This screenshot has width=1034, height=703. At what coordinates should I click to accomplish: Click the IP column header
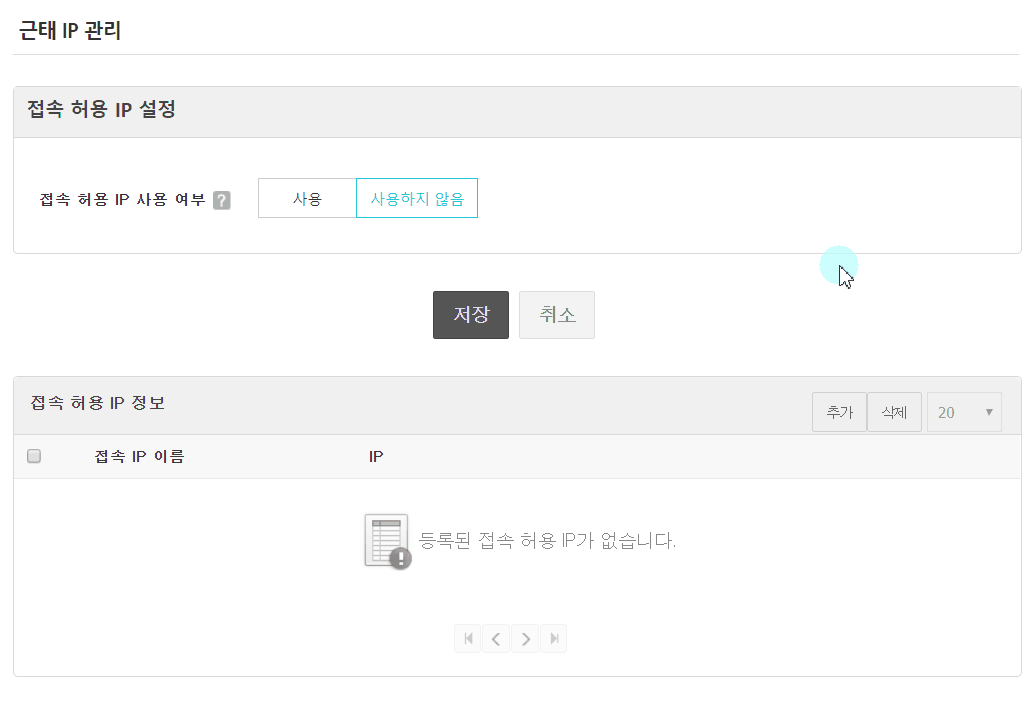click(x=376, y=457)
